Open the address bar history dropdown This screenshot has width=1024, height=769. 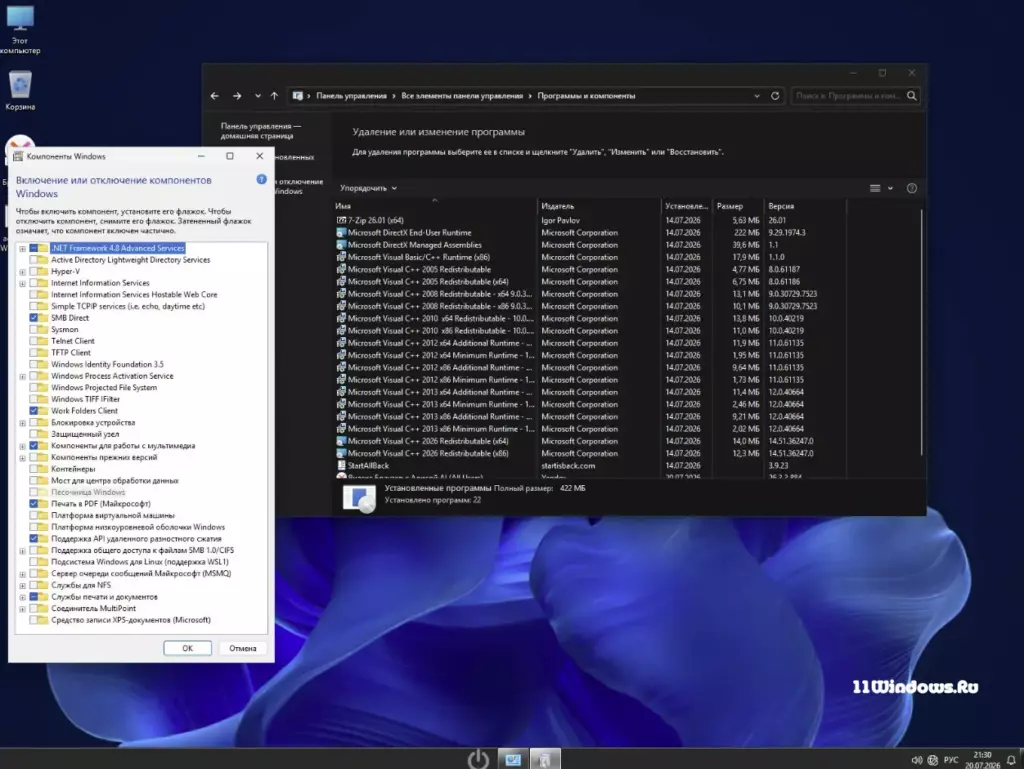757,96
